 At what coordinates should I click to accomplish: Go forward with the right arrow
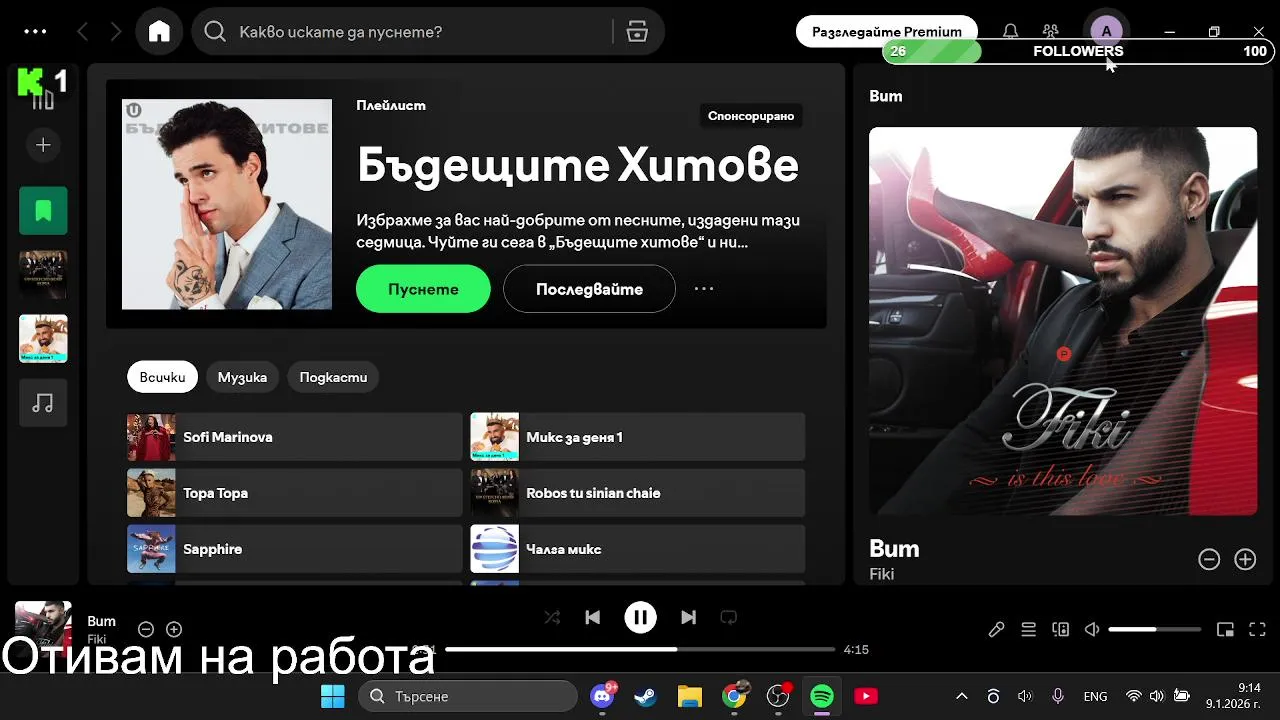(x=116, y=32)
